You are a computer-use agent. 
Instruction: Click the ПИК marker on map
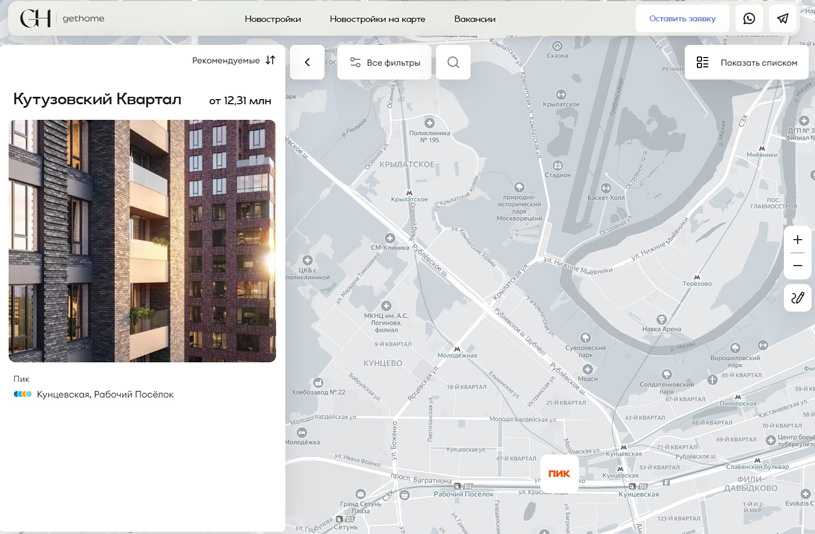(x=559, y=473)
